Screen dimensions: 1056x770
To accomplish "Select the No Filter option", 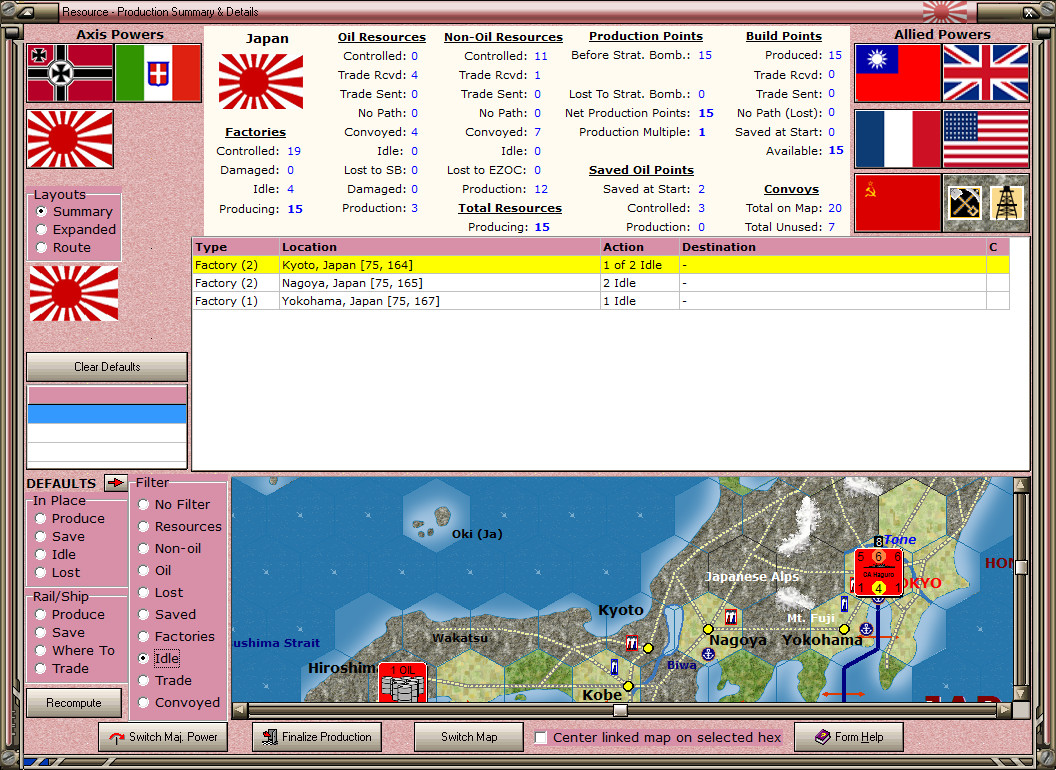I will 143,504.
